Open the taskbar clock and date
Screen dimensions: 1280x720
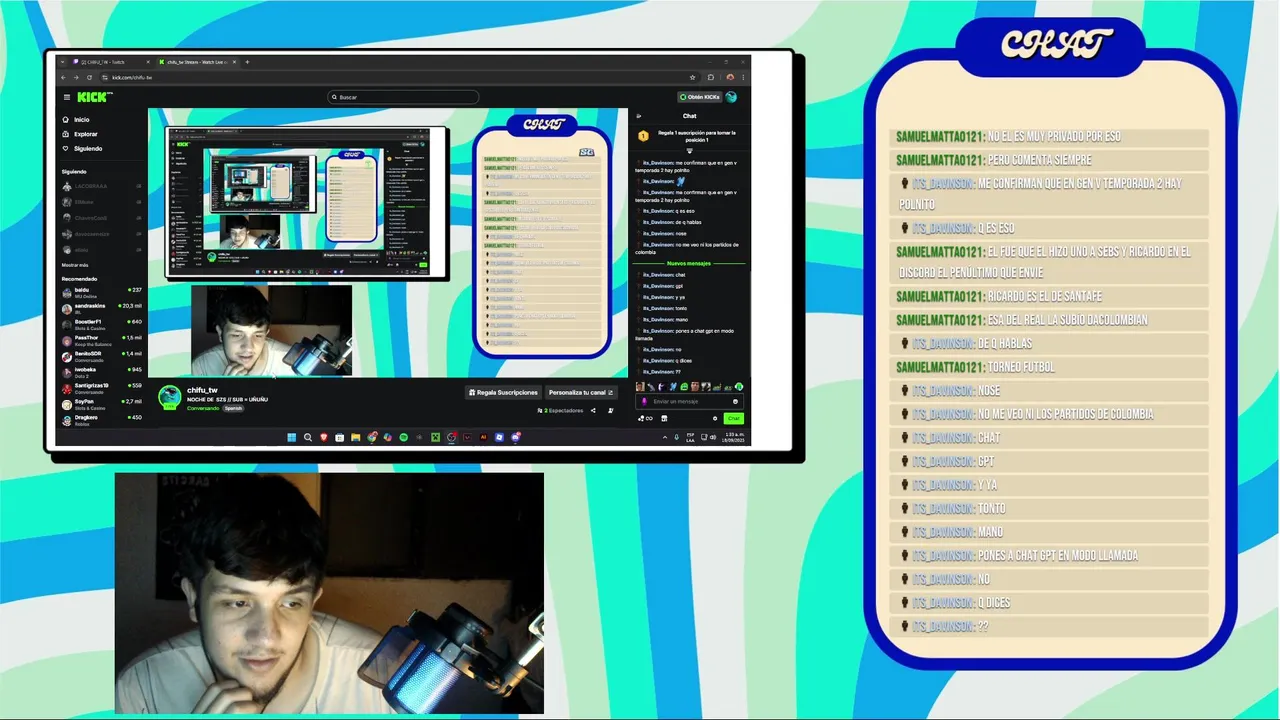[734, 437]
